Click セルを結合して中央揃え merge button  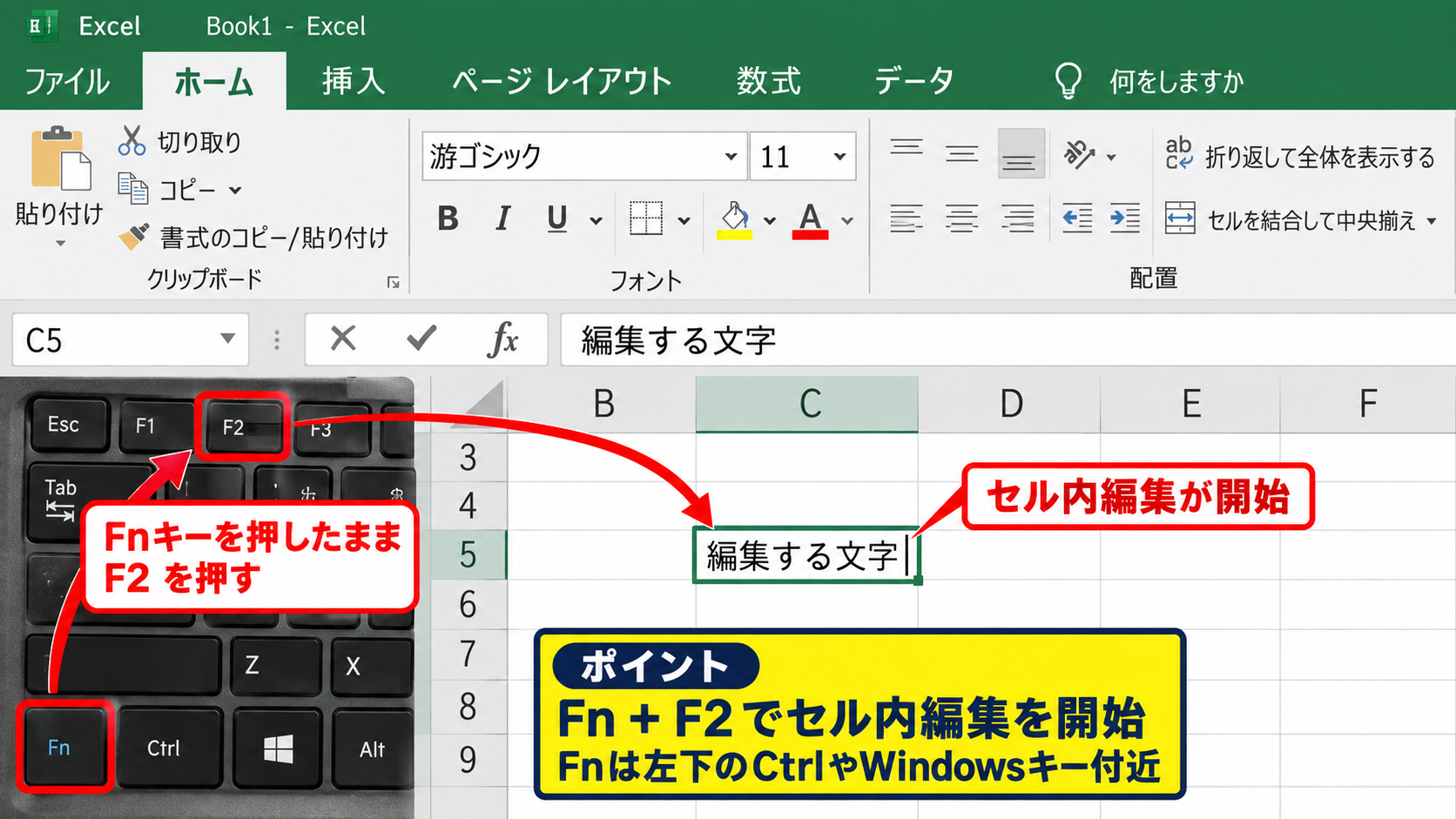point(1290,220)
